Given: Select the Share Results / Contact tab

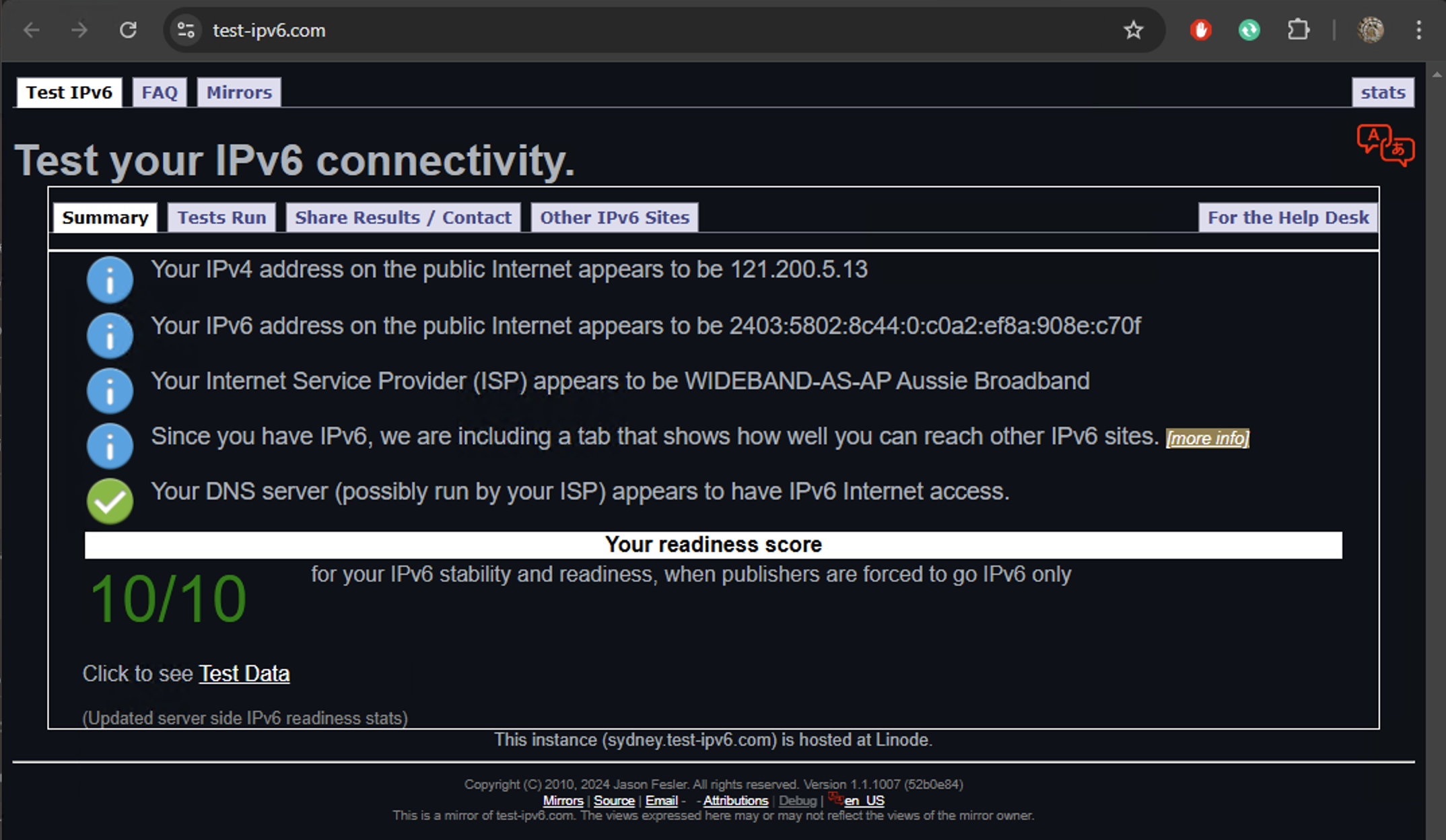Looking at the screenshot, I should pyautogui.click(x=402, y=216).
